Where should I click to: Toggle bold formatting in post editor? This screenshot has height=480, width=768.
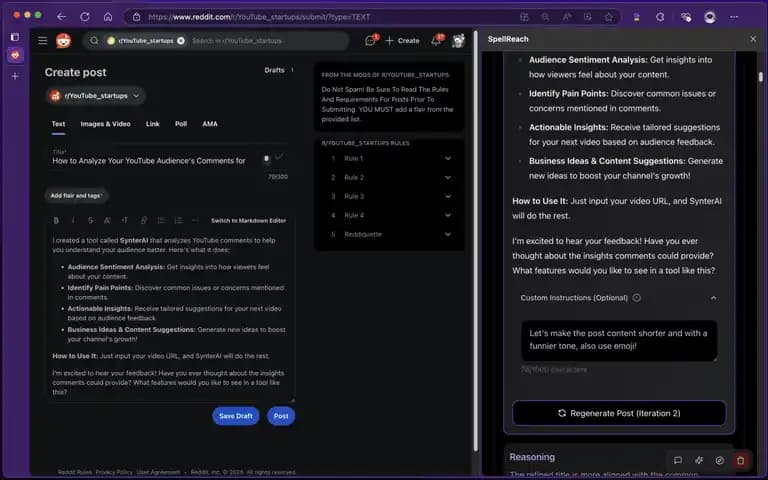pyautogui.click(x=56, y=220)
